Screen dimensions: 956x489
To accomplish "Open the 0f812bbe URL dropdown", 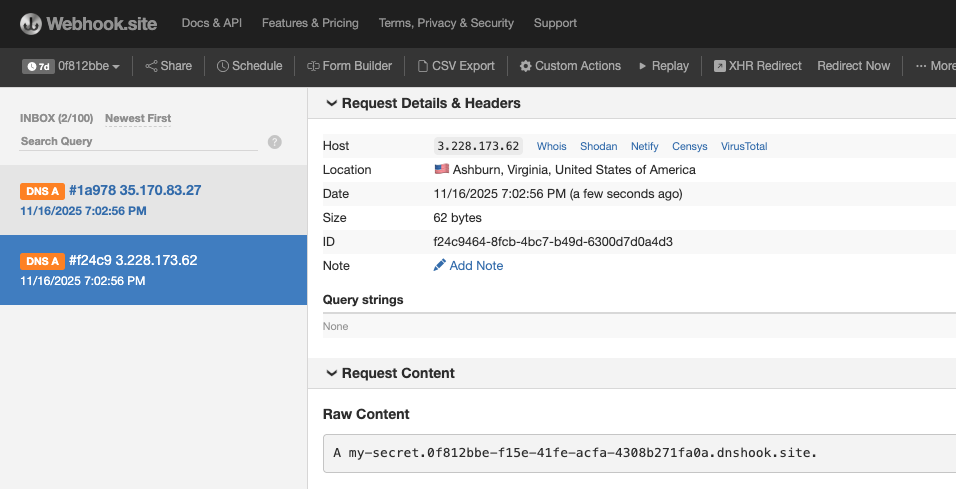I will tap(88, 66).
